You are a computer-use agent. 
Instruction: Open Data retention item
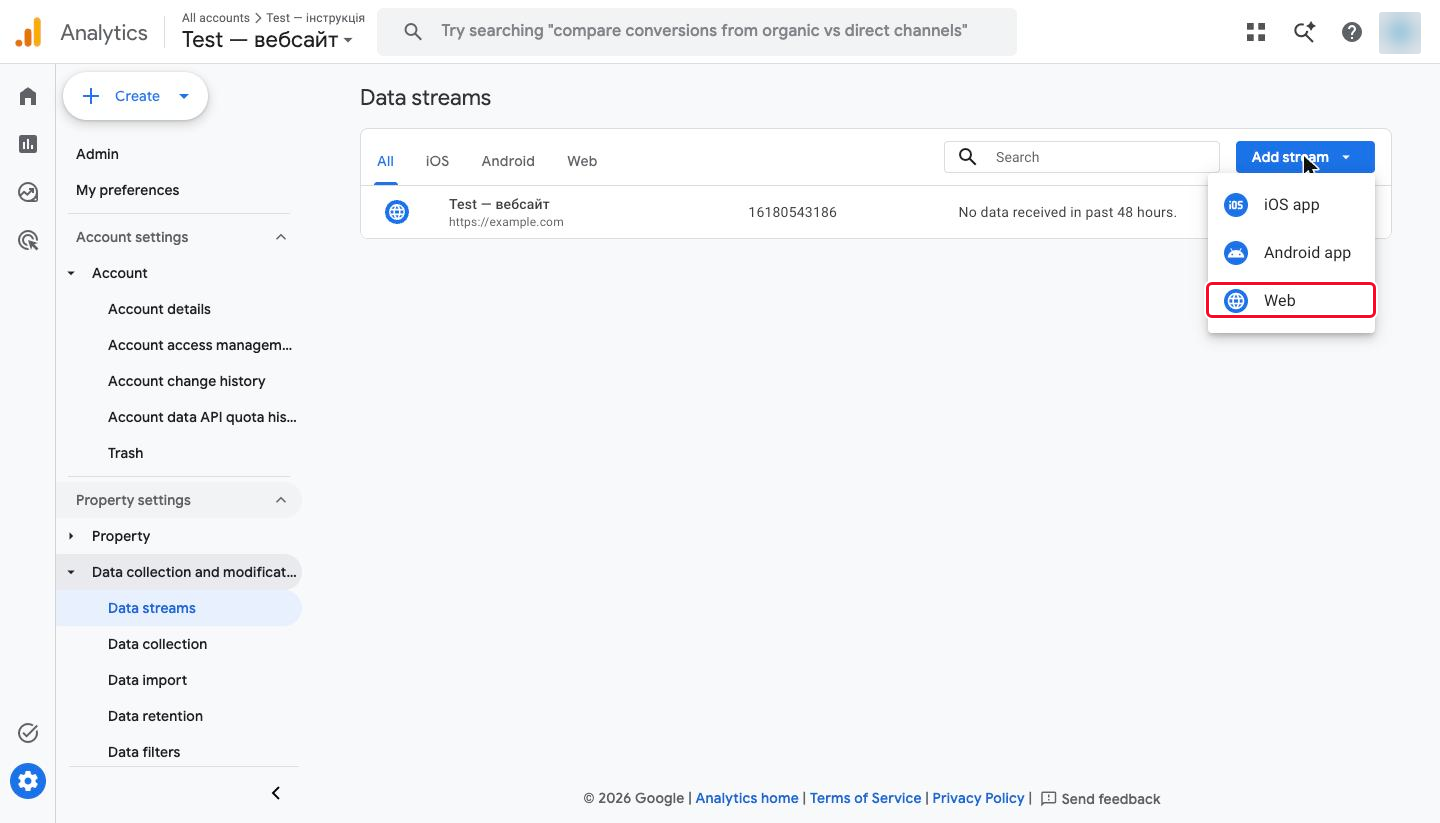point(155,716)
